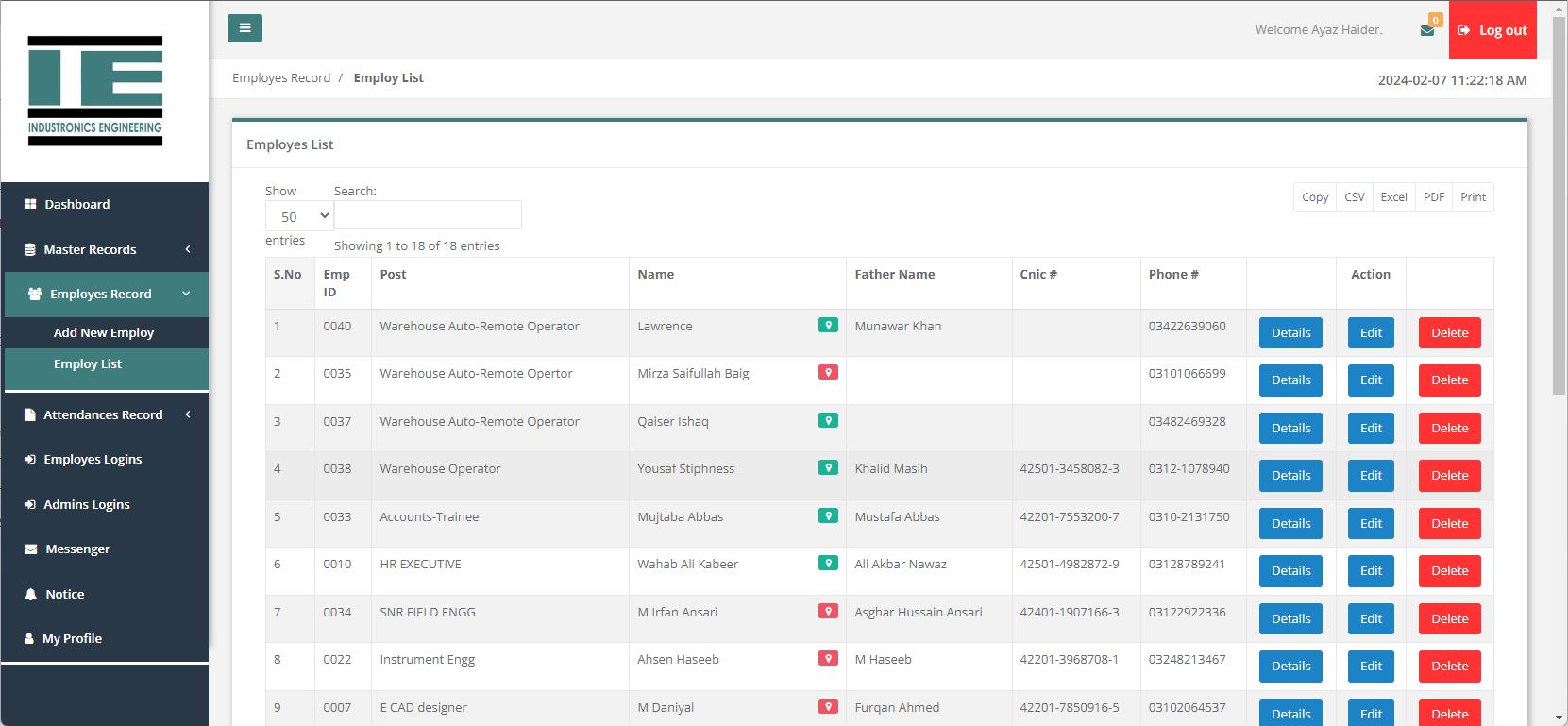The image size is (1568, 726).
Task: Select Add New Employ submenu item
Action: pyautogui.click(x=104, y=332)
